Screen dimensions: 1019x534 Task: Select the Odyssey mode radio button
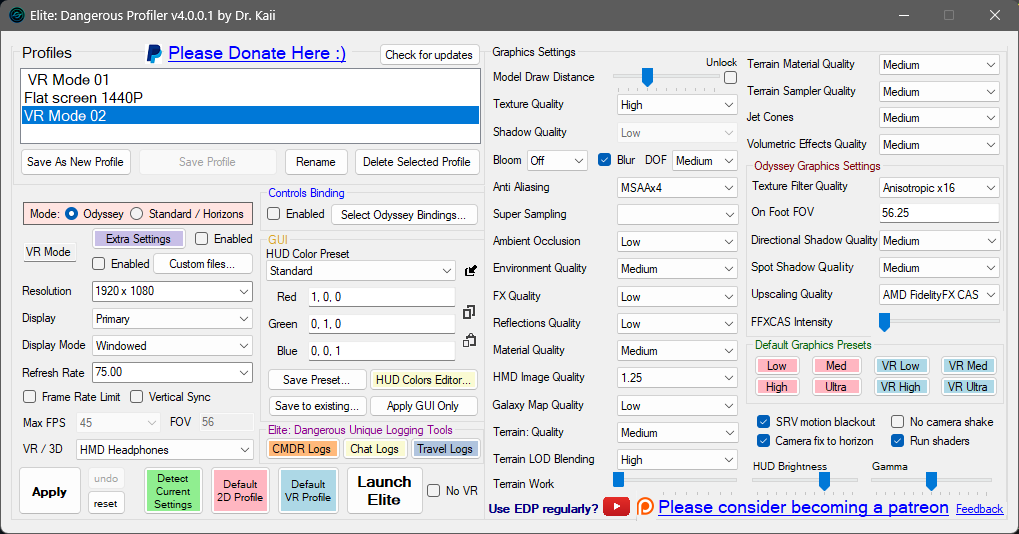(x=71, y=214)
